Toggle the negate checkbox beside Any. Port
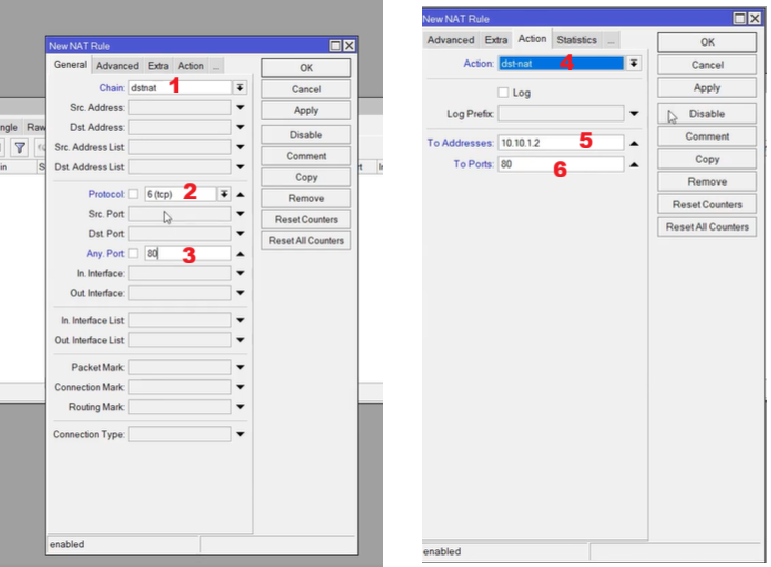The width and height of the screenshot is (771, 567). pos(134,253)
